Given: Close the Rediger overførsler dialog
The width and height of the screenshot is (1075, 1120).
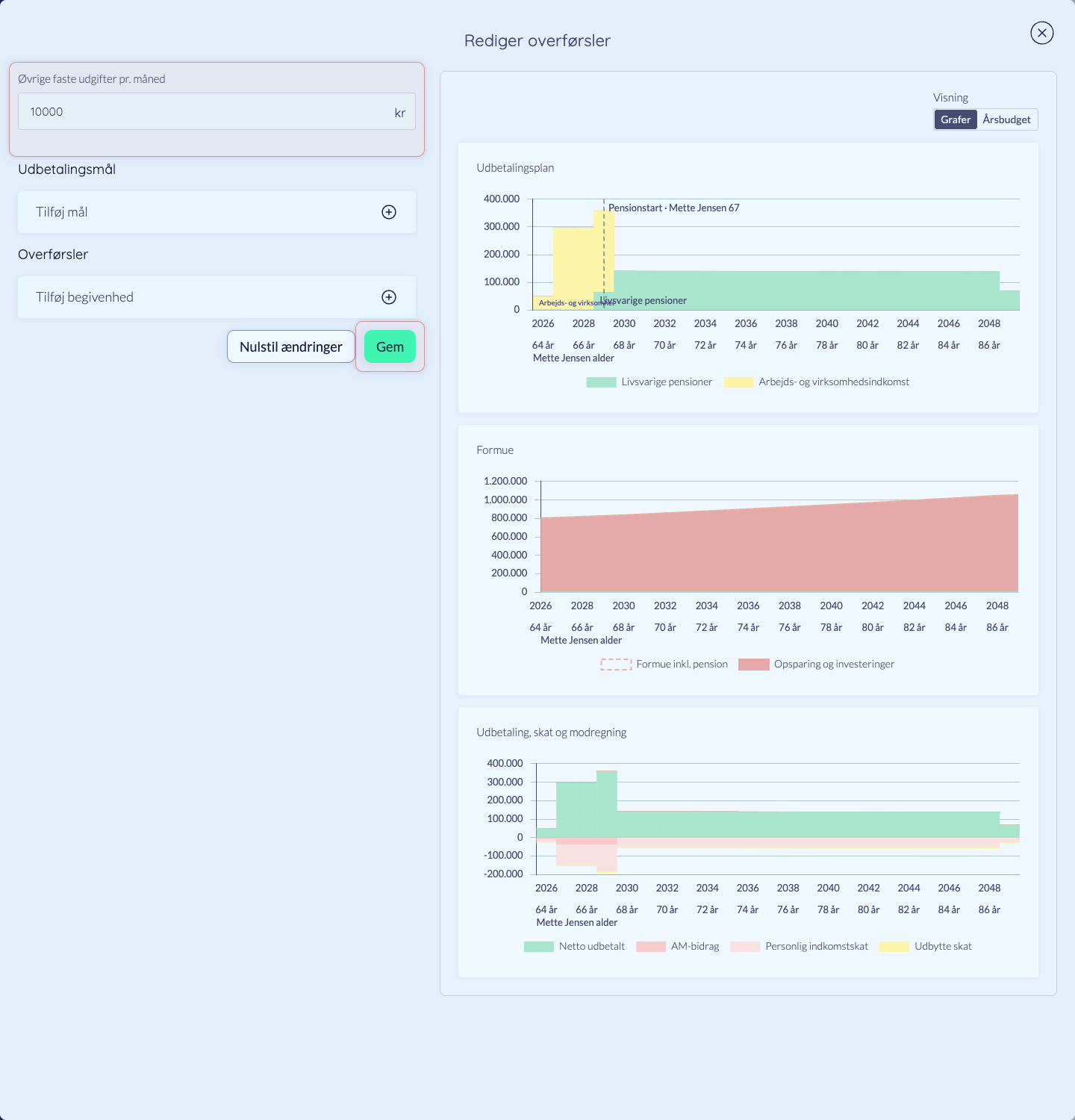Looking at the screenshot, I should point(1041,33).
